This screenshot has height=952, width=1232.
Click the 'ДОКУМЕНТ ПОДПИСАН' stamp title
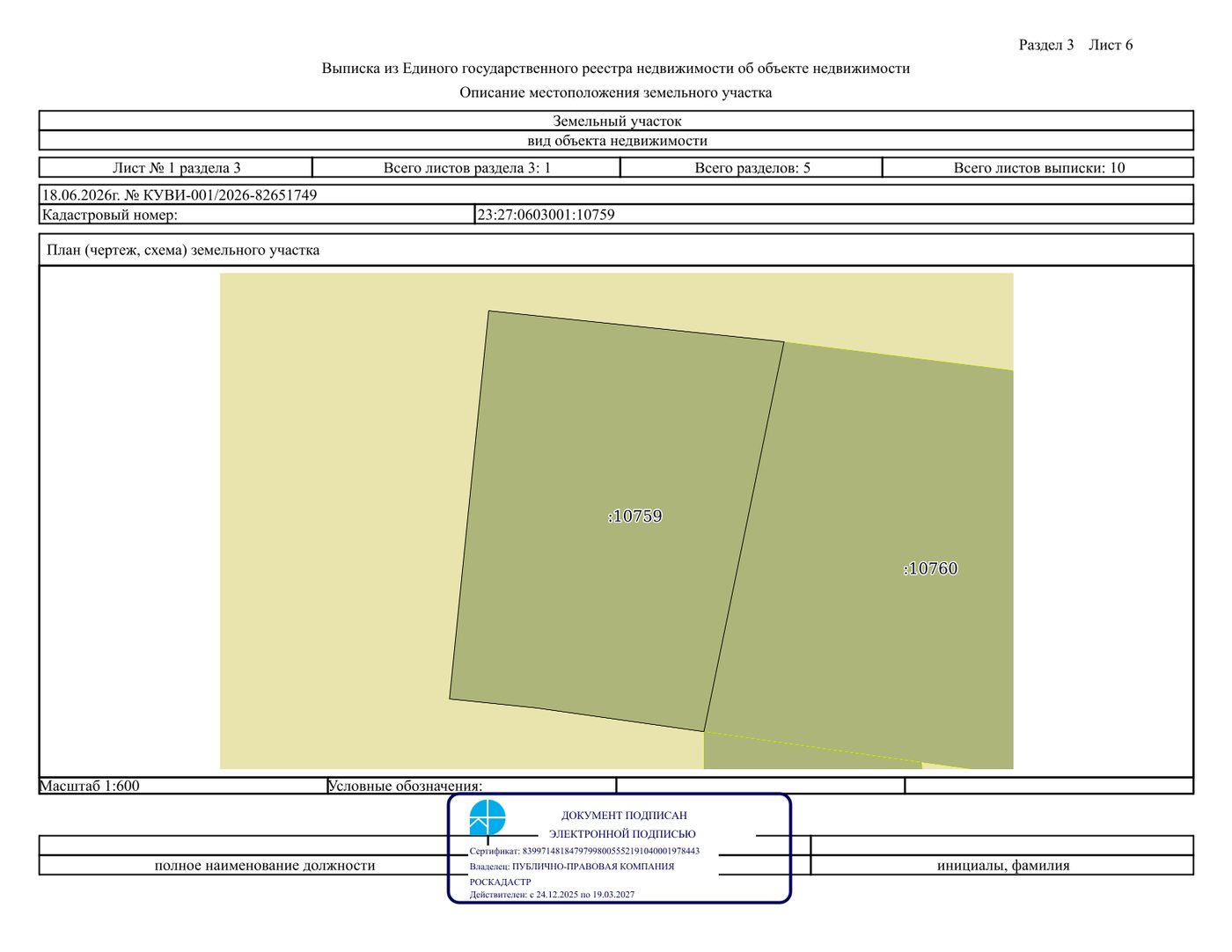624,816
